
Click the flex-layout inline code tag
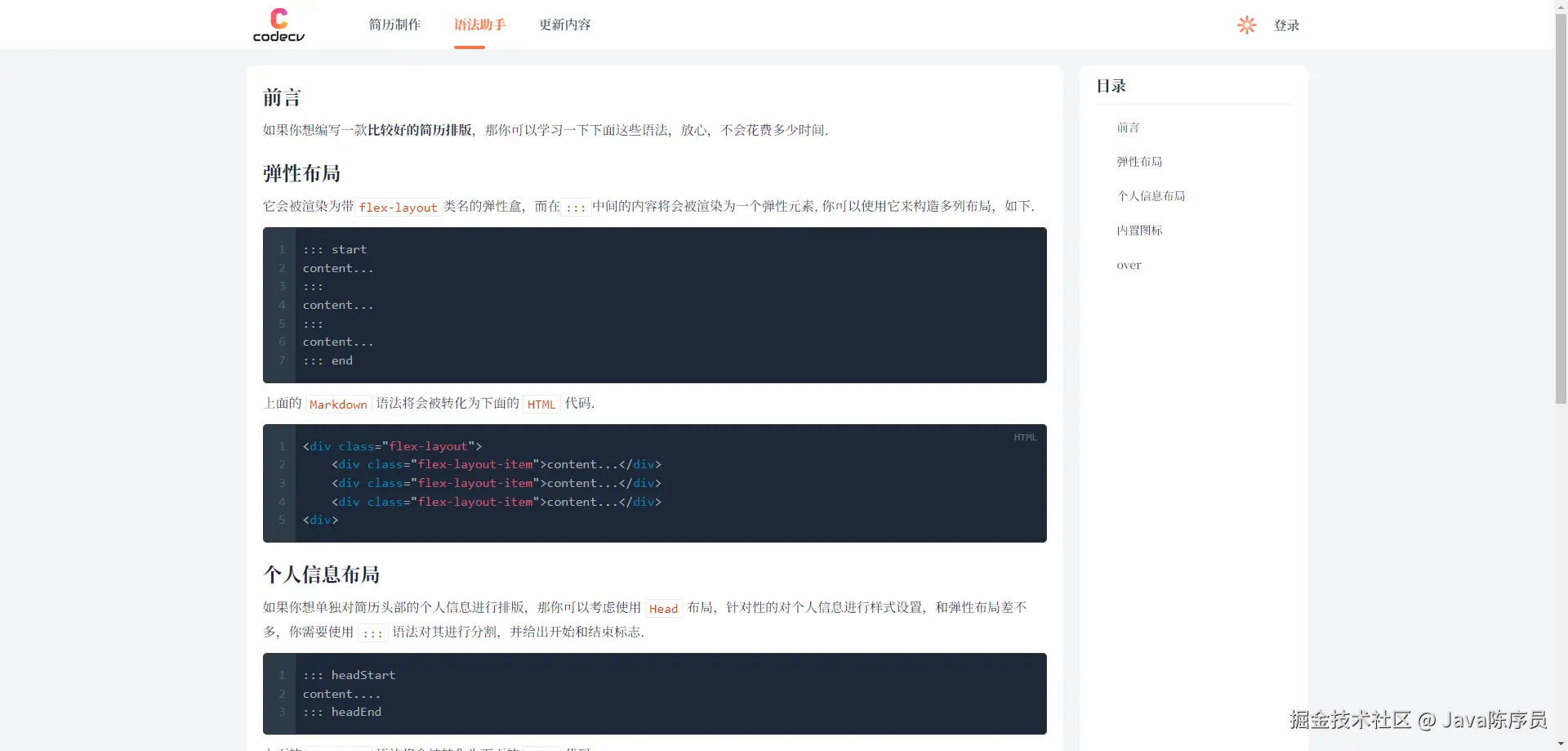[398, 208]
